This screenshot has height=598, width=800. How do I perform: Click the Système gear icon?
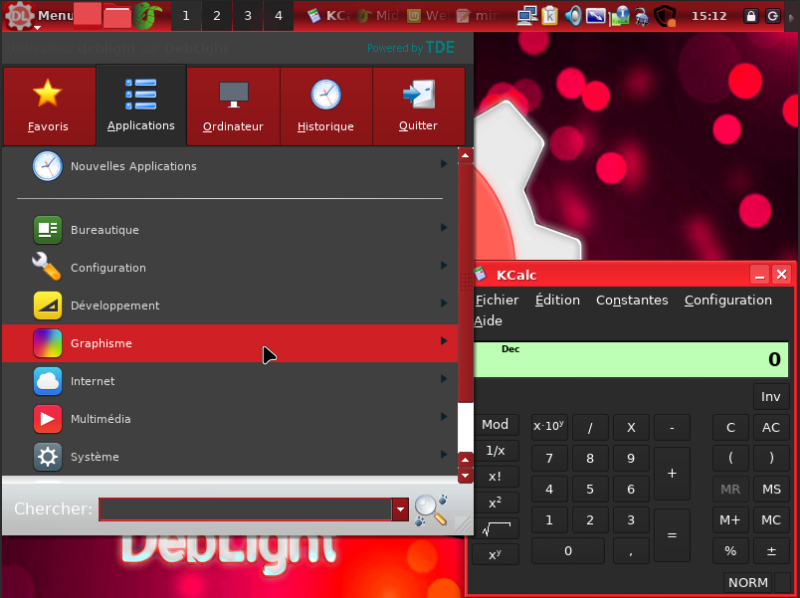[x=48, y=457]
